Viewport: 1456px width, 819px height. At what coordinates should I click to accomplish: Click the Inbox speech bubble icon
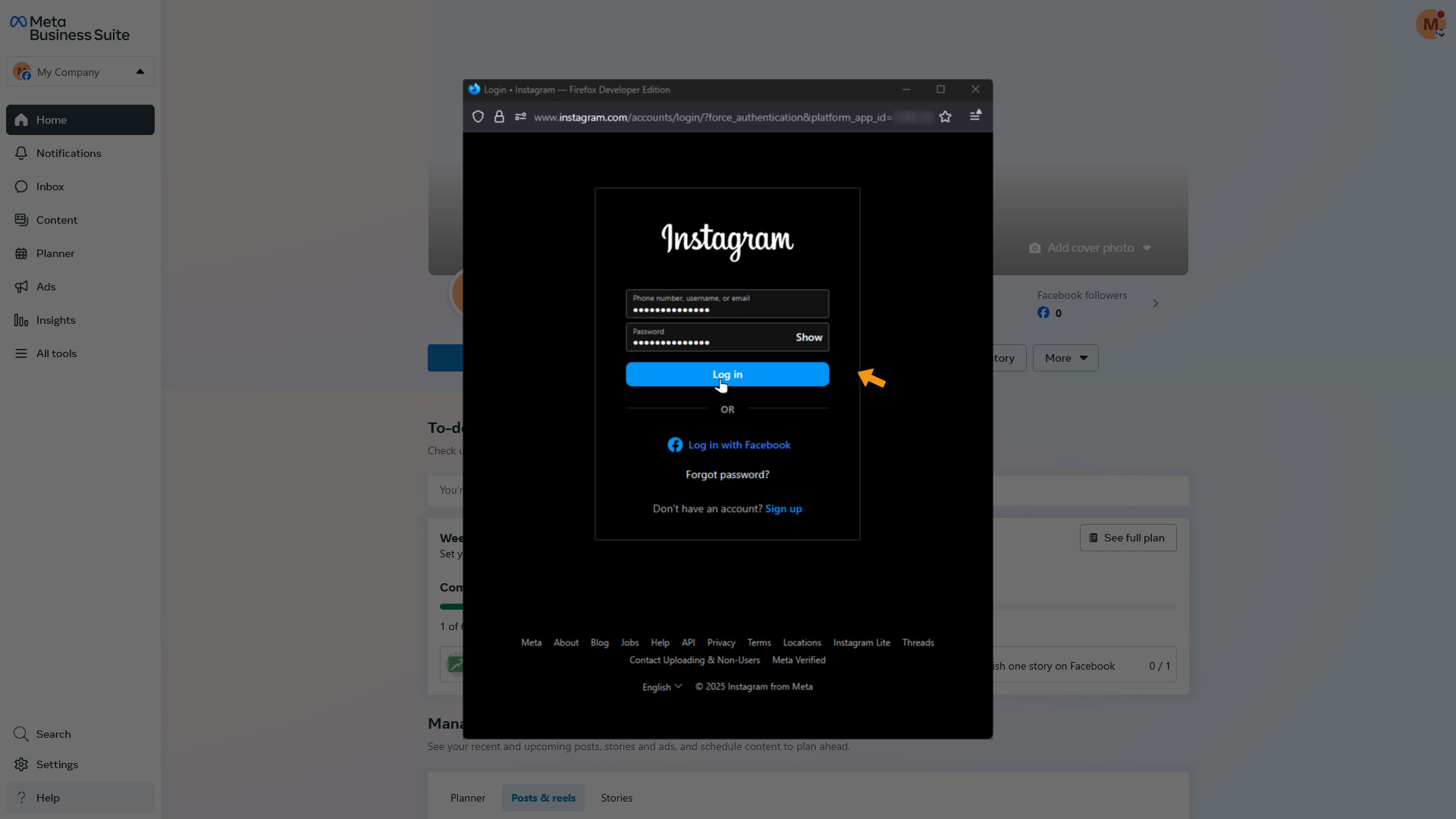tap(21, 187)
